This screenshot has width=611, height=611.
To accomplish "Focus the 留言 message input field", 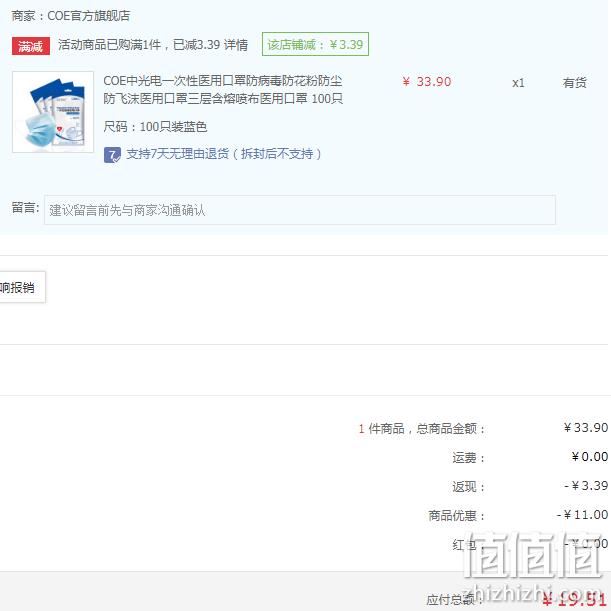I will pos(300,210).
